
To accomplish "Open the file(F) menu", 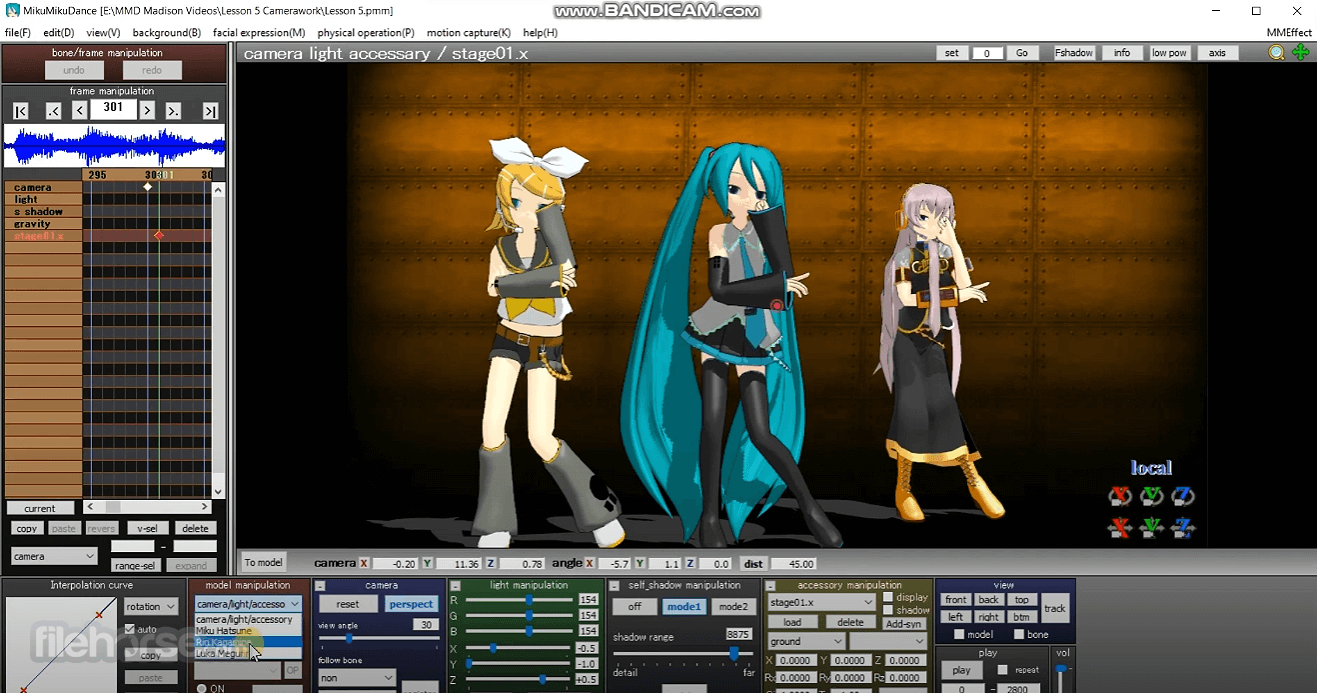I will point(18,33).
